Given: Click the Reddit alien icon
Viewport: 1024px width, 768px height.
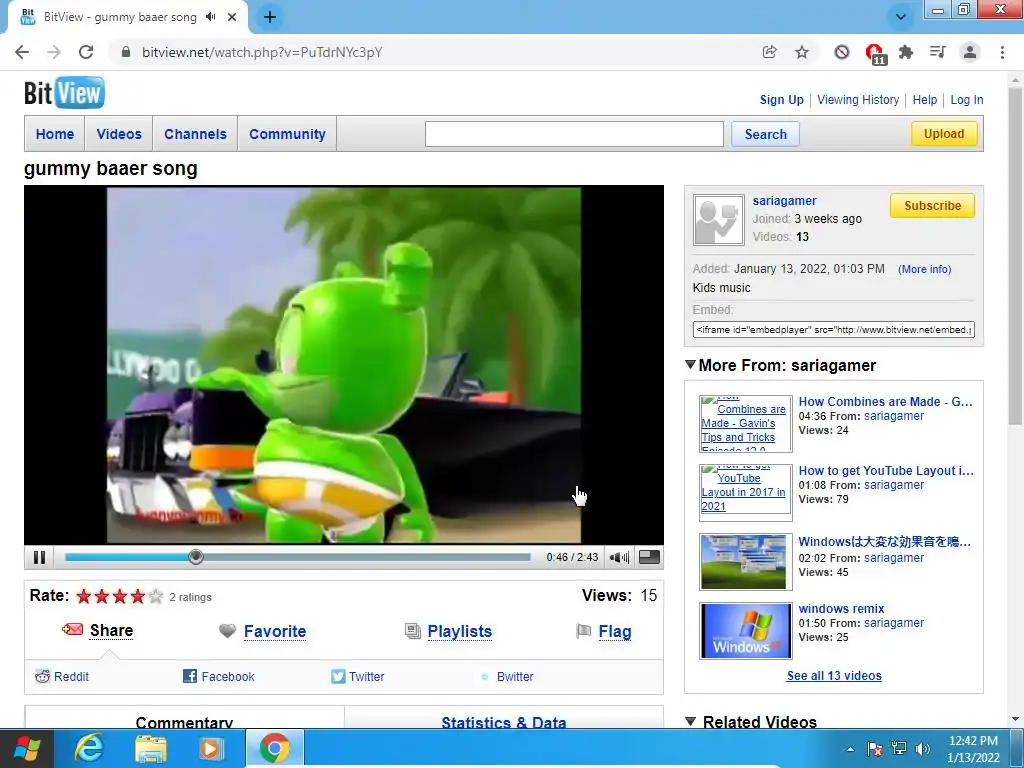Looking at the screenshot, I should (x=42, y=677).
